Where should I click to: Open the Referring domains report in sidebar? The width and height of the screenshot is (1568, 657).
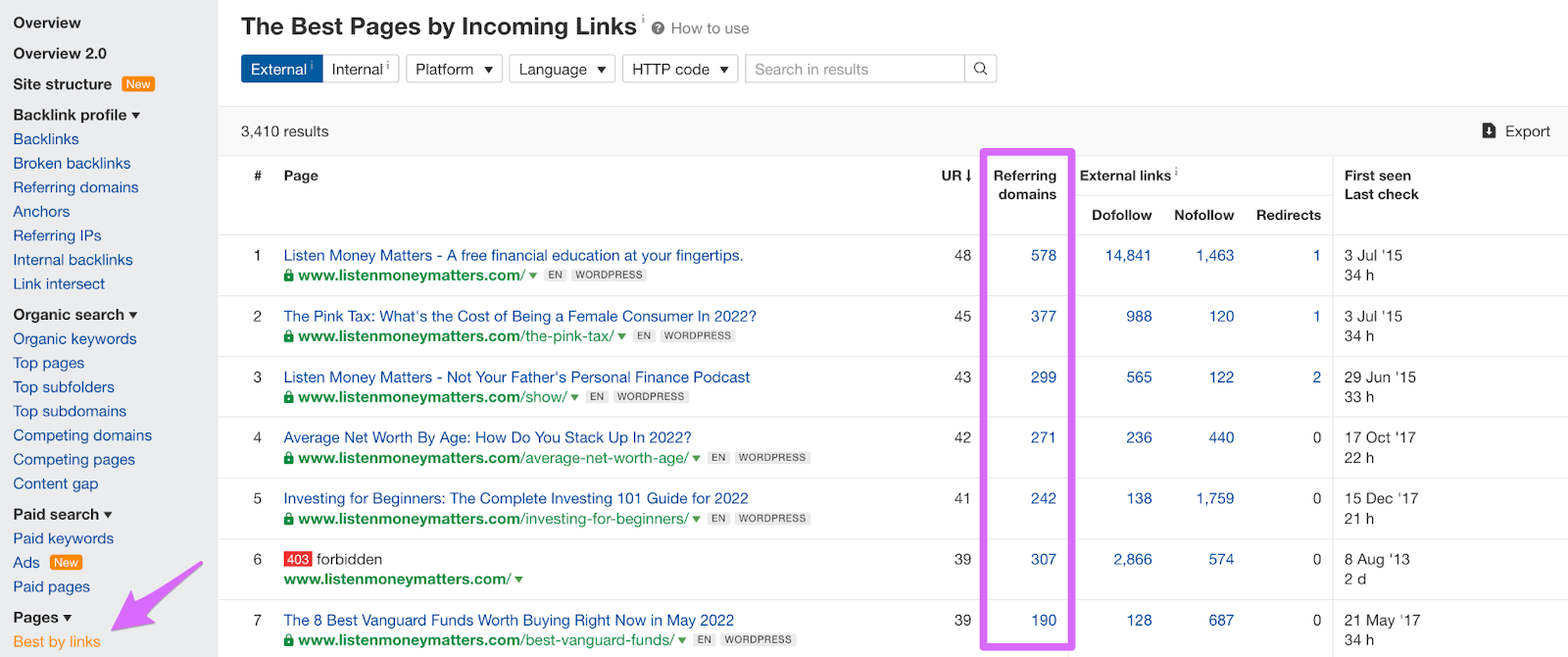click(75, 187)
